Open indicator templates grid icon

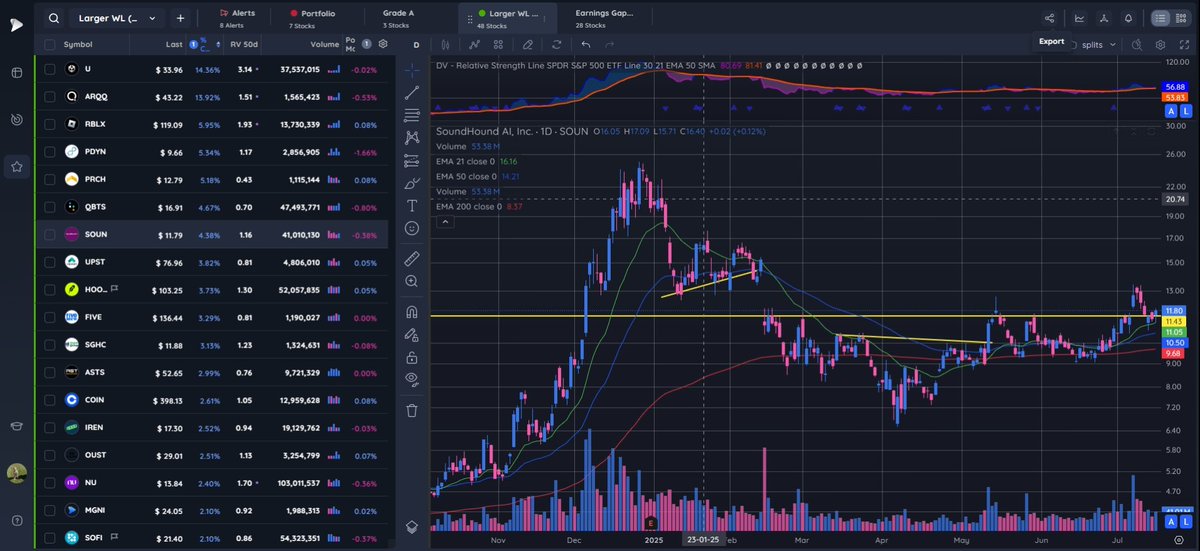tap(499, 44)
